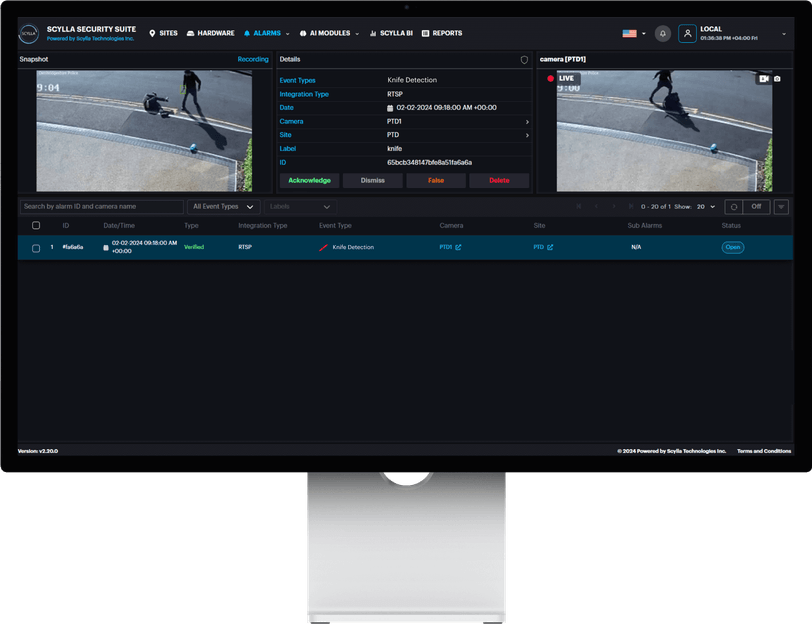Open the filter funnel icon
This screenshot has width=812, height=624.
point(781,207)
